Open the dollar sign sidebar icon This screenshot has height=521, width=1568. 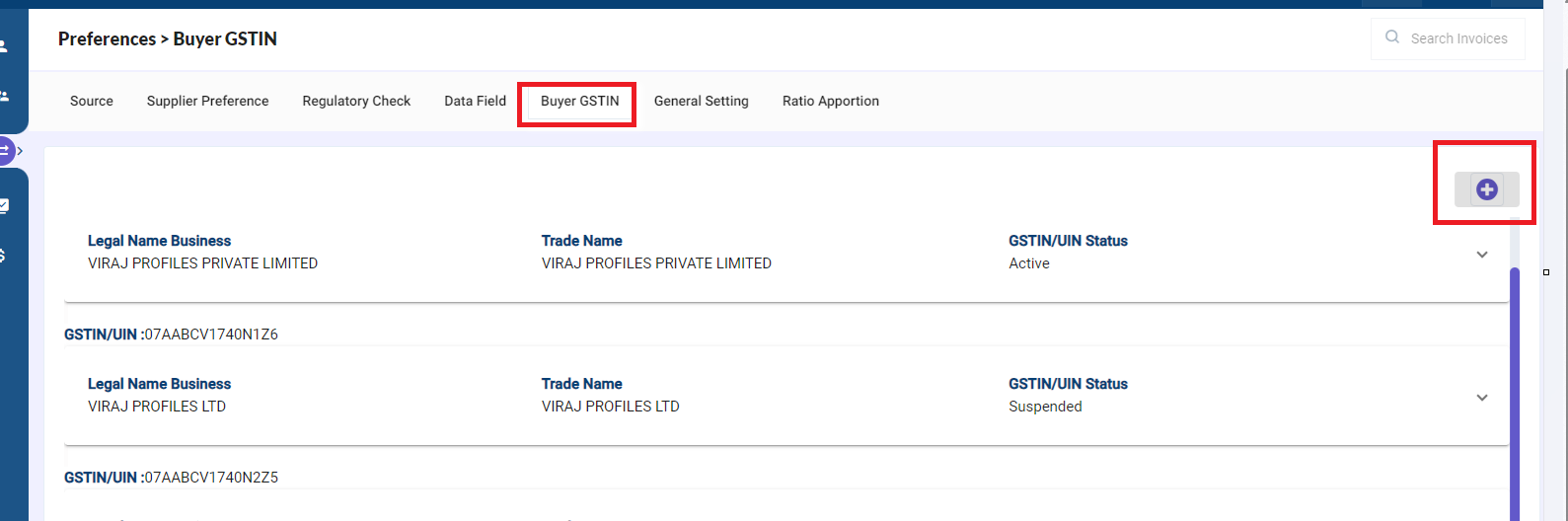3,256
